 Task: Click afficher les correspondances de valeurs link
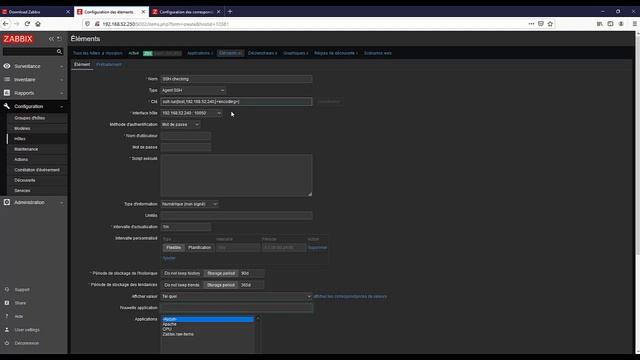tap(350, 296)
